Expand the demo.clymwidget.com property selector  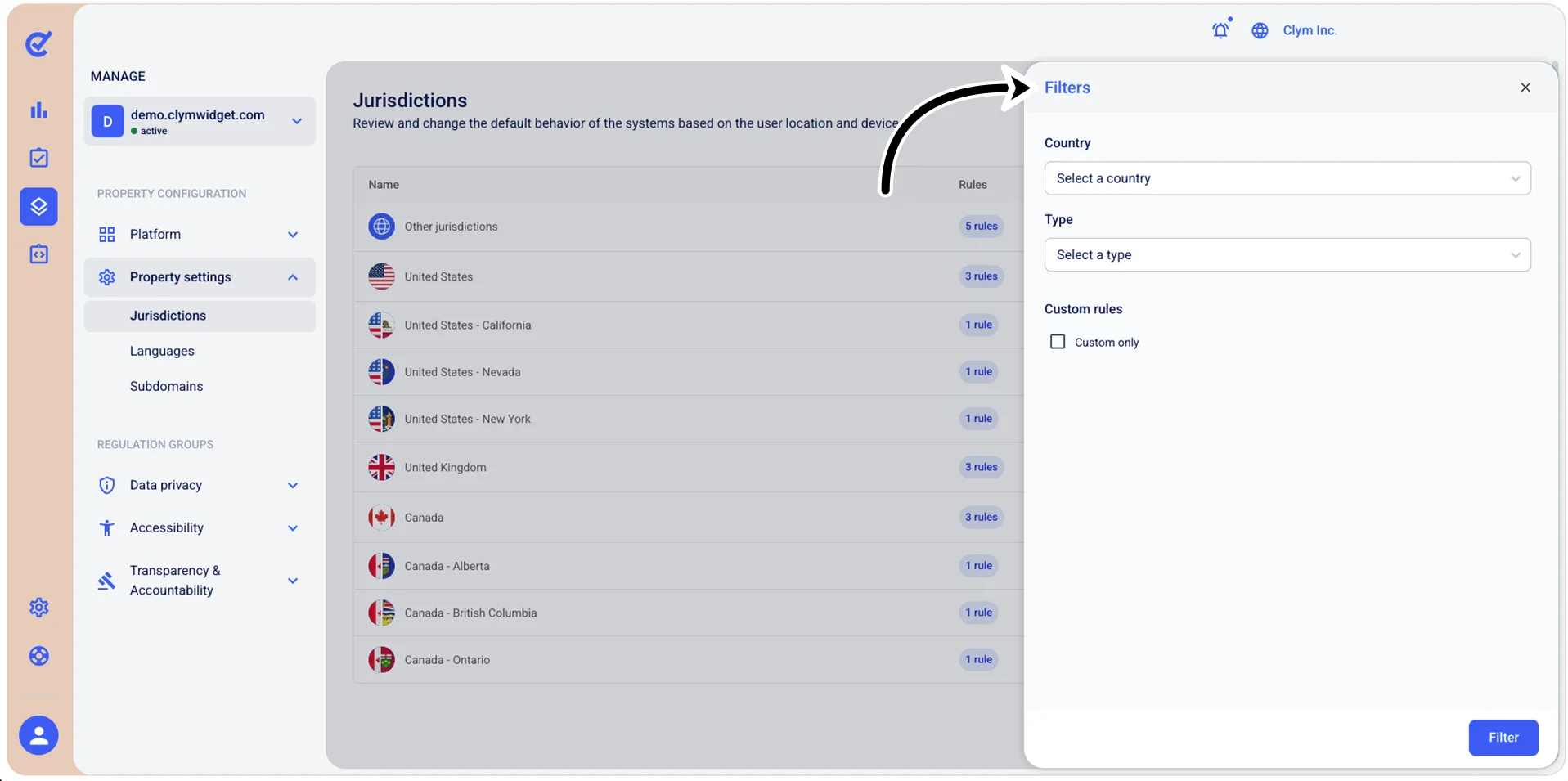[200, 121]
